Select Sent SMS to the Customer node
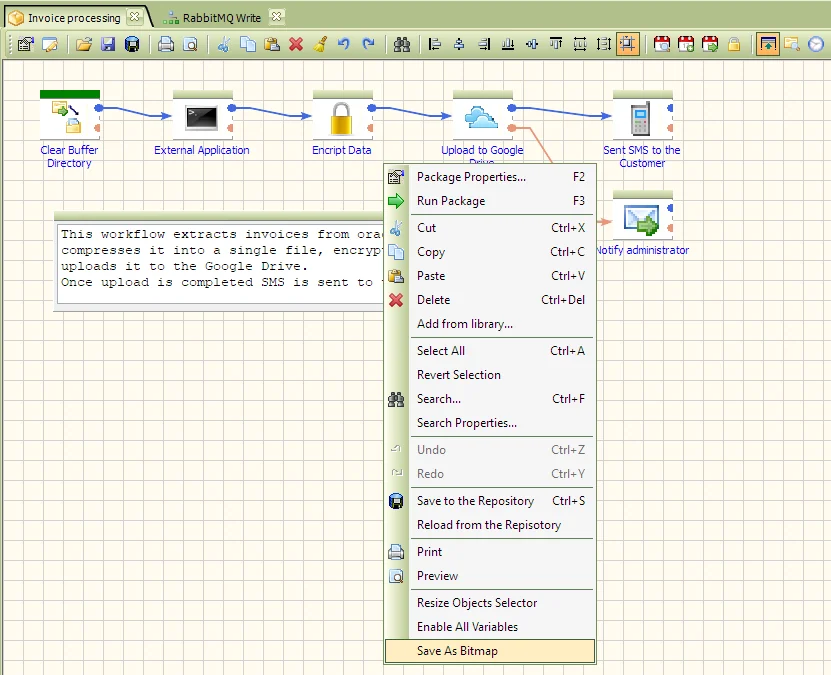Image resolution: width=831 pixels, height=675 pixels. click(x=642, y=118)
